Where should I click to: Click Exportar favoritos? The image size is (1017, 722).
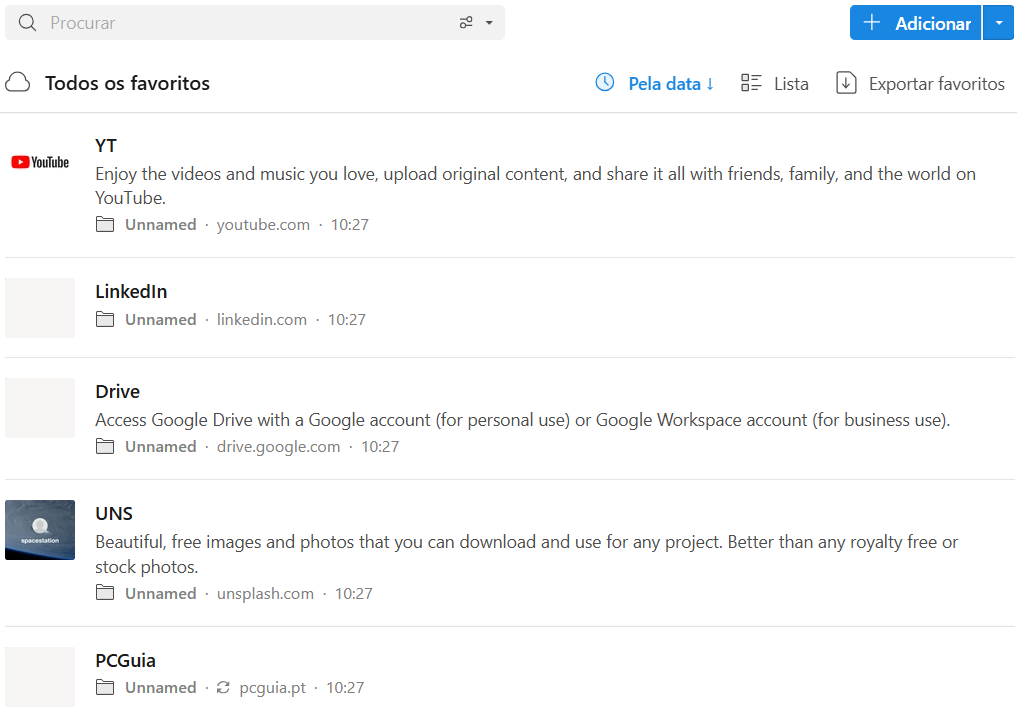[936, 84]
